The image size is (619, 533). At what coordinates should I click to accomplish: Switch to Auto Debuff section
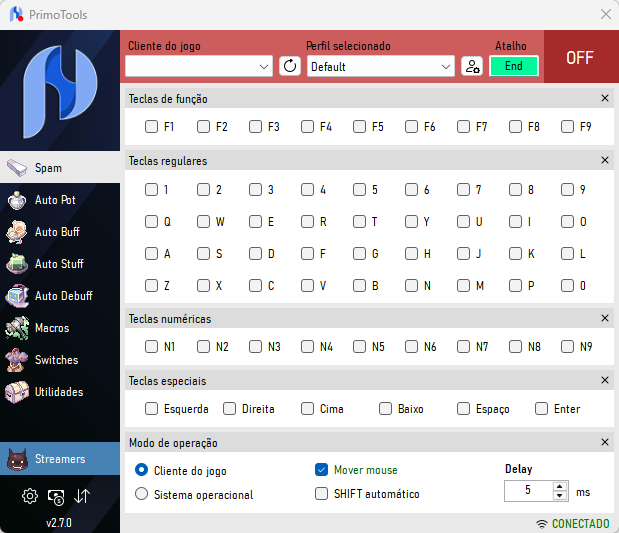(x=60, y=296)
